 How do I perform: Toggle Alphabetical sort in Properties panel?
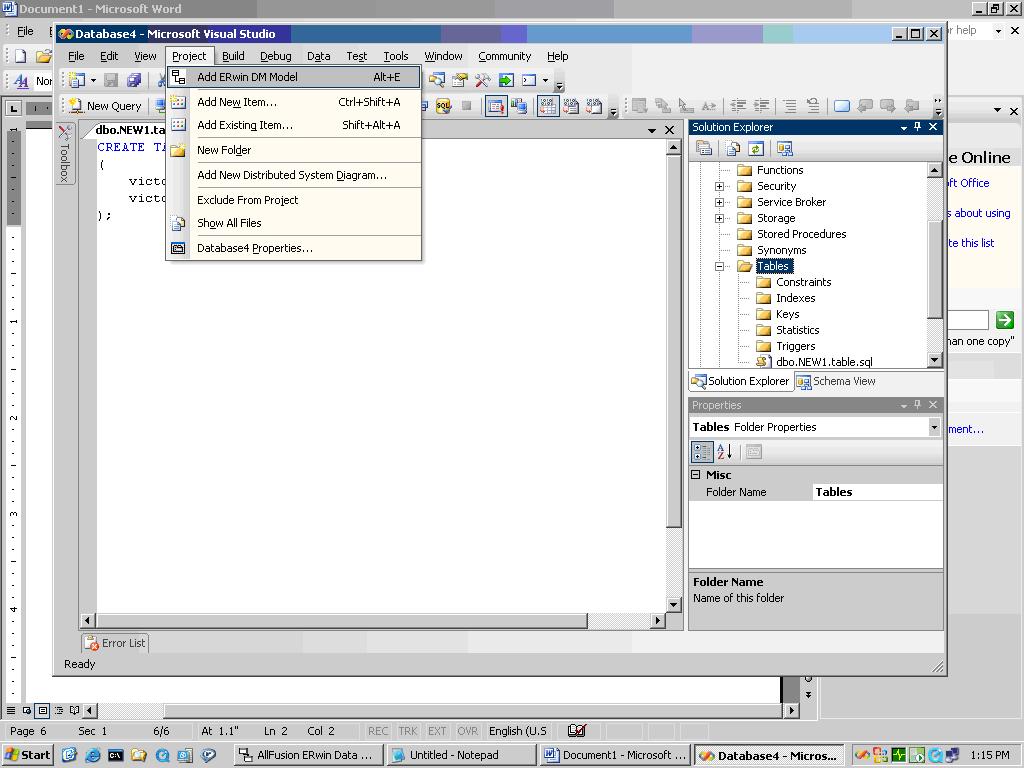pyautogui.click(x=725, y=452)
